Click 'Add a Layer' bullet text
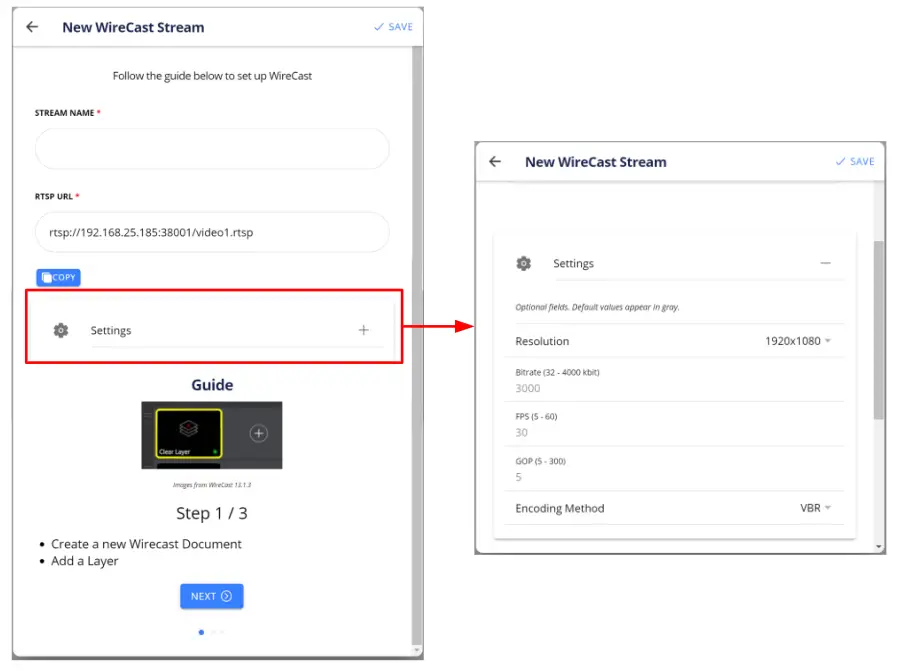This screenshot has height=671, width=911. coord(85,561)
